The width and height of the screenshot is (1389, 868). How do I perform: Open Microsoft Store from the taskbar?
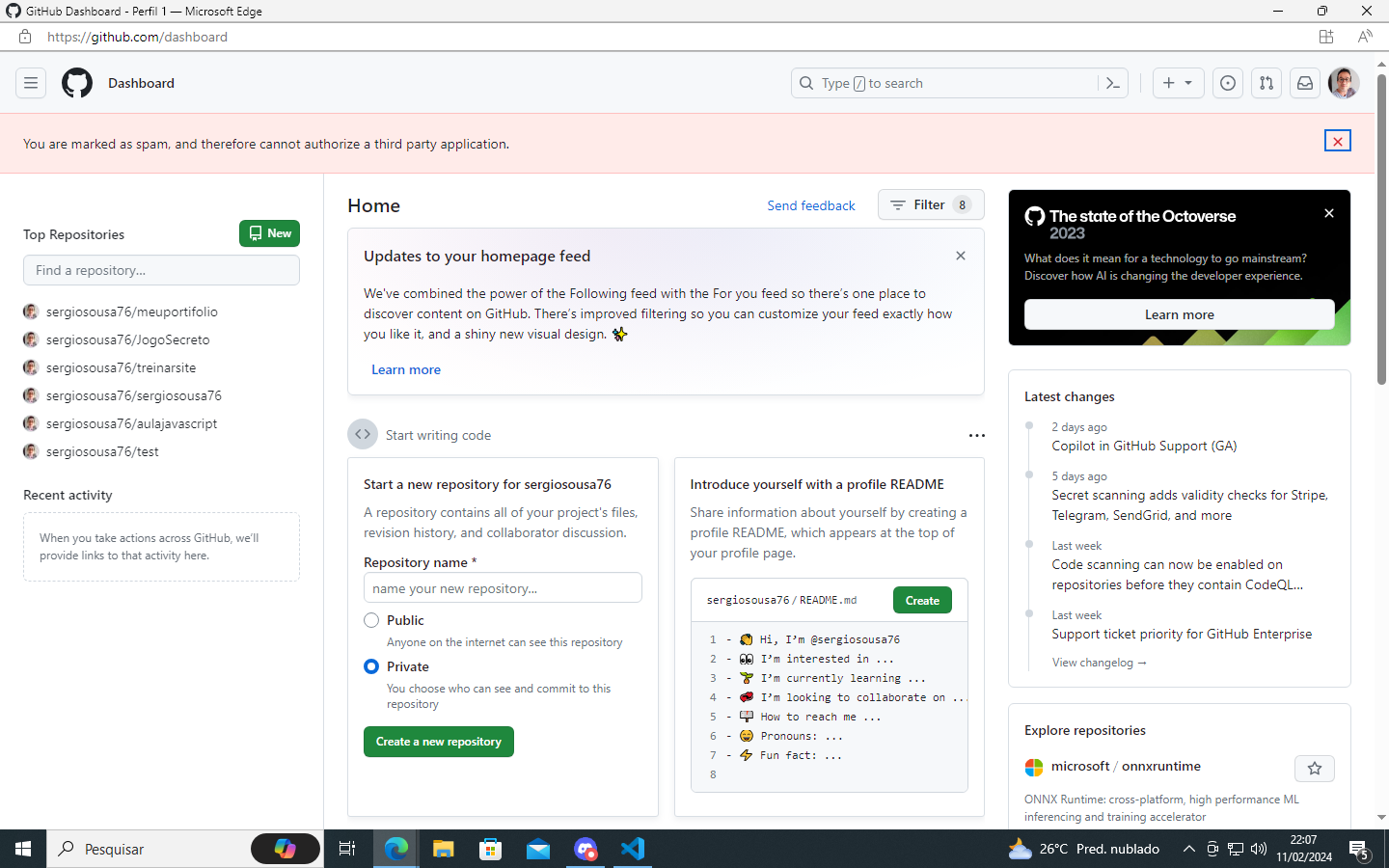point(491,849)
